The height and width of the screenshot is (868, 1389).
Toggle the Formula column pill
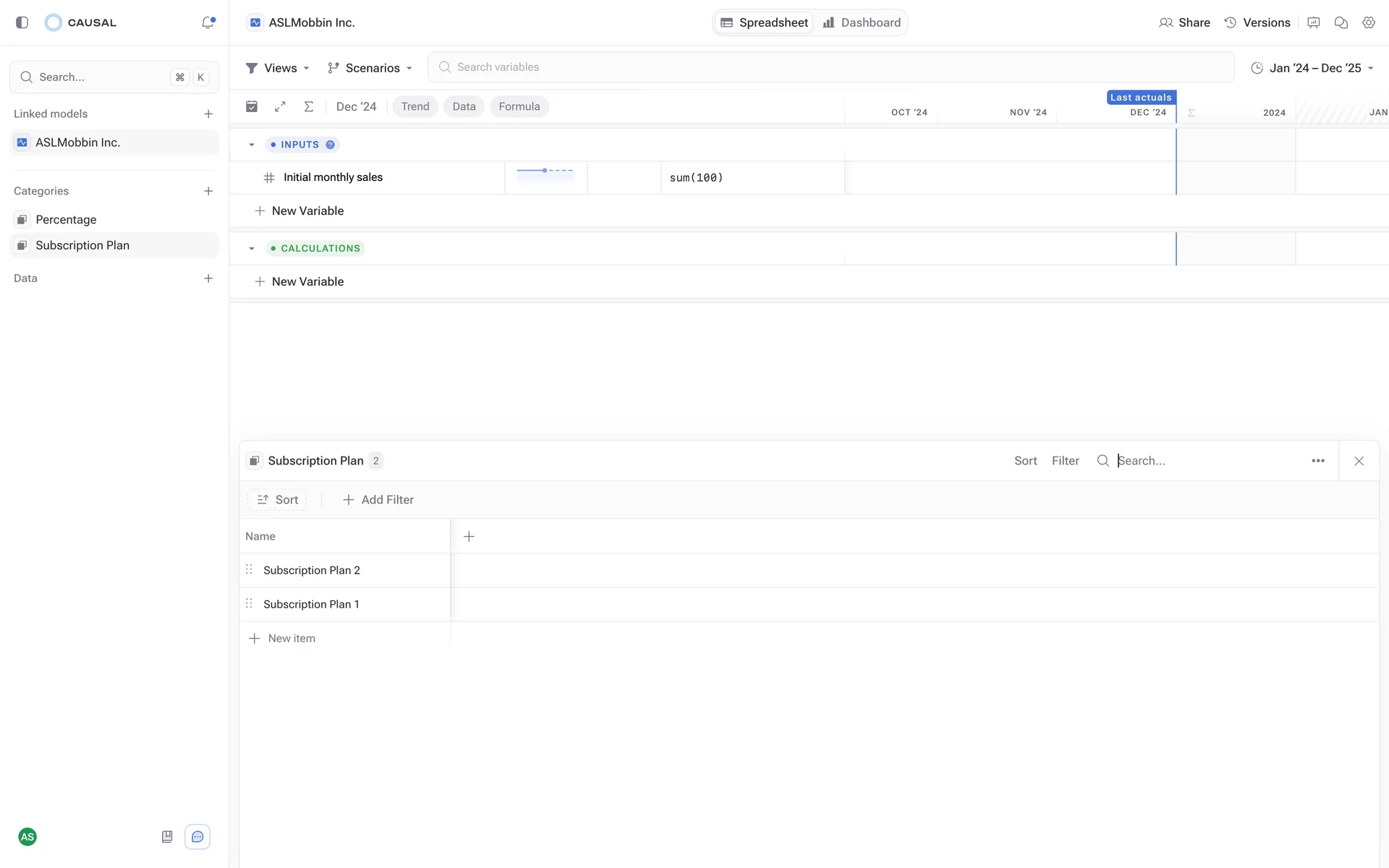coord(519,106)
